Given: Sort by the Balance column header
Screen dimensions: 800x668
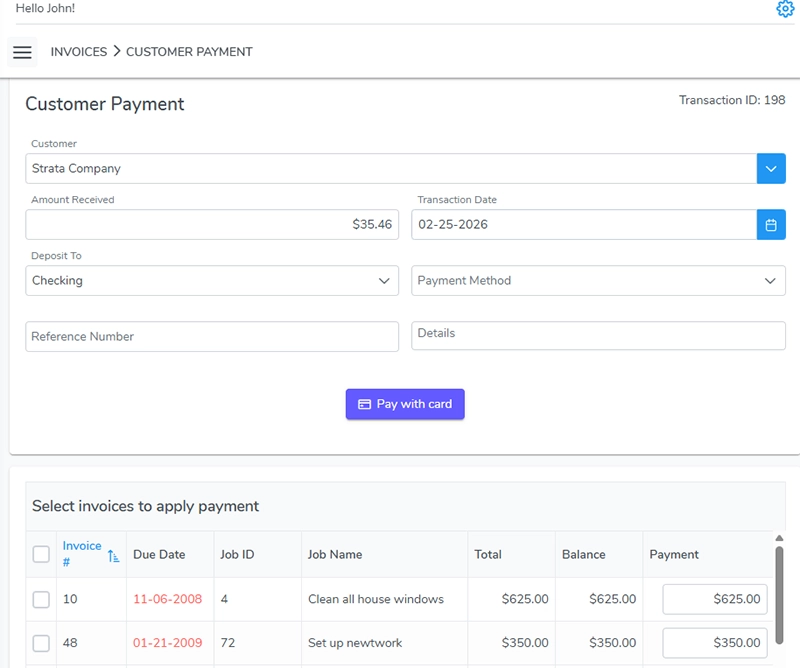Looking at the screenshot, I should point(584,554).
